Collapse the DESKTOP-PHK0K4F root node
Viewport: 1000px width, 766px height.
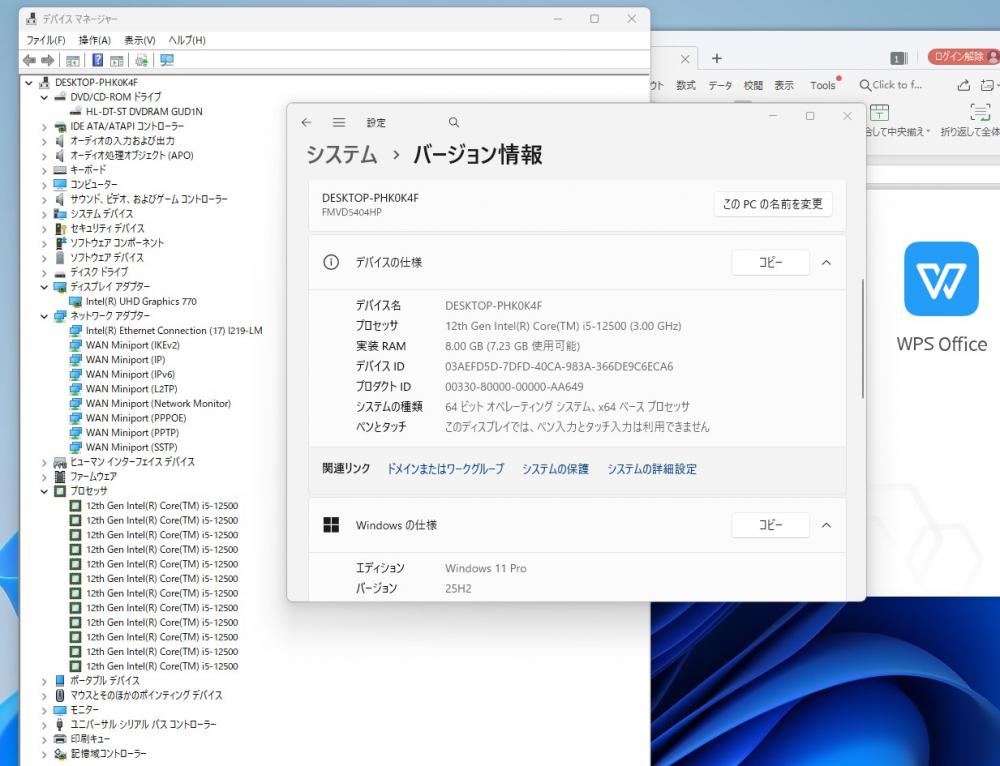[x=29, y=82]
